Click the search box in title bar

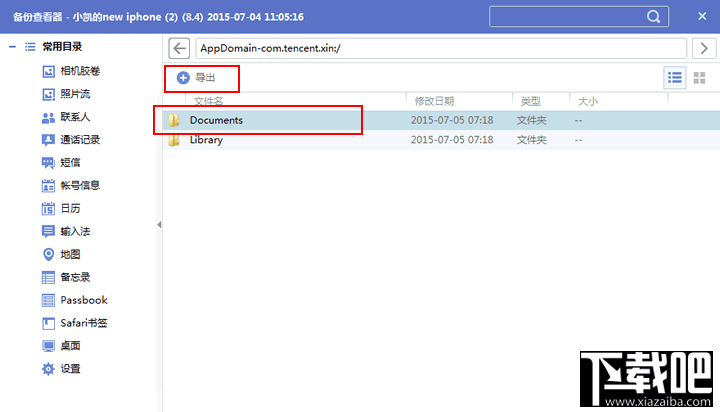pyautogui.click(x=579, y=17)
